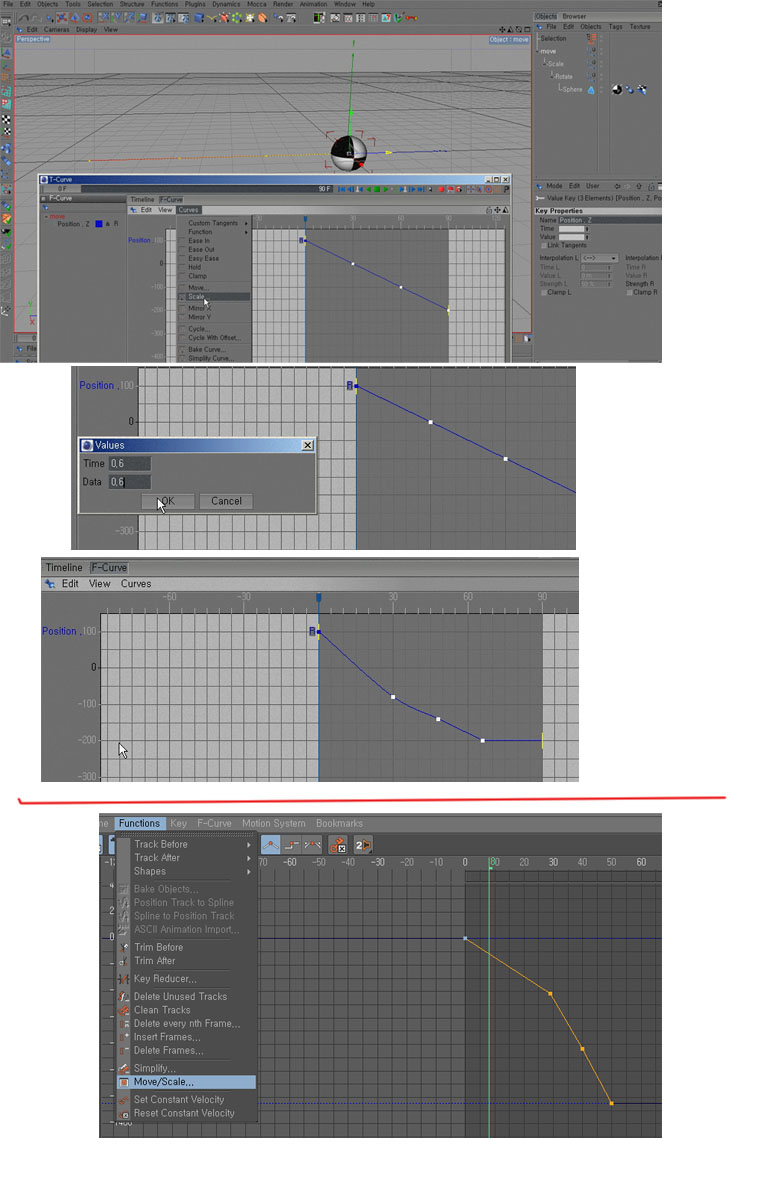Expand the Track After submenu
The width and height of the screenshot is (768, 1185).
point(249,858)
